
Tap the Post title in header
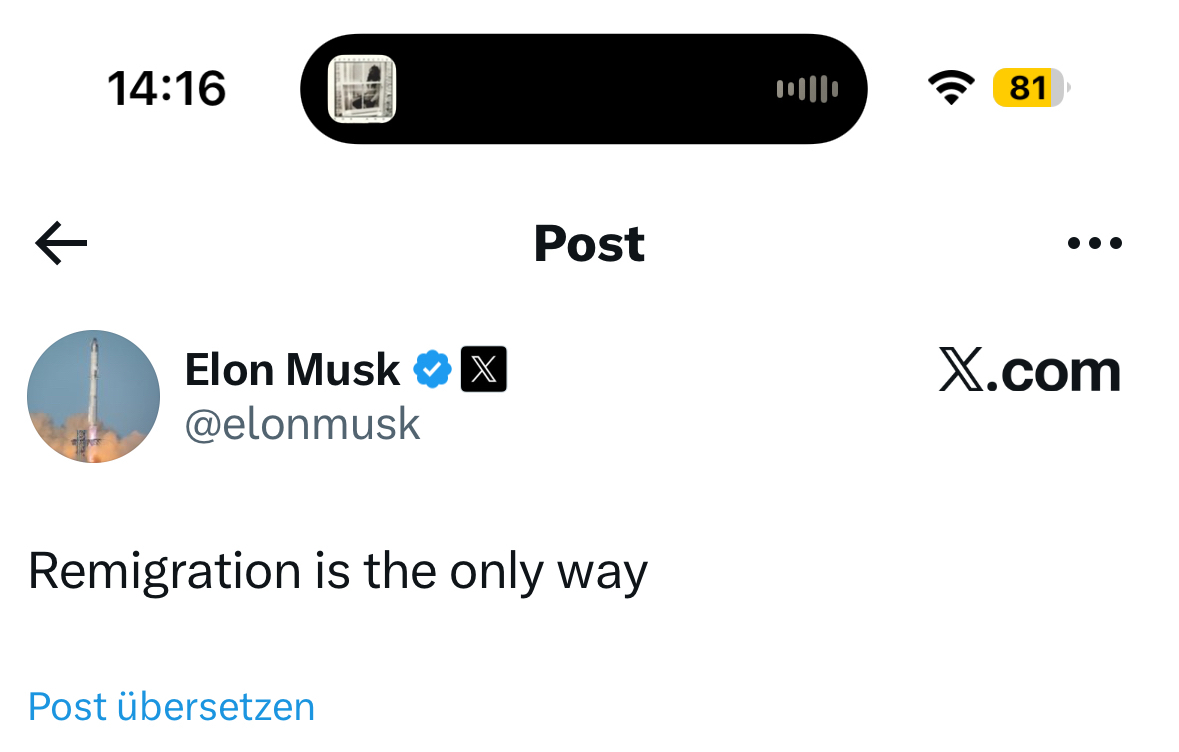click(589, 243)
